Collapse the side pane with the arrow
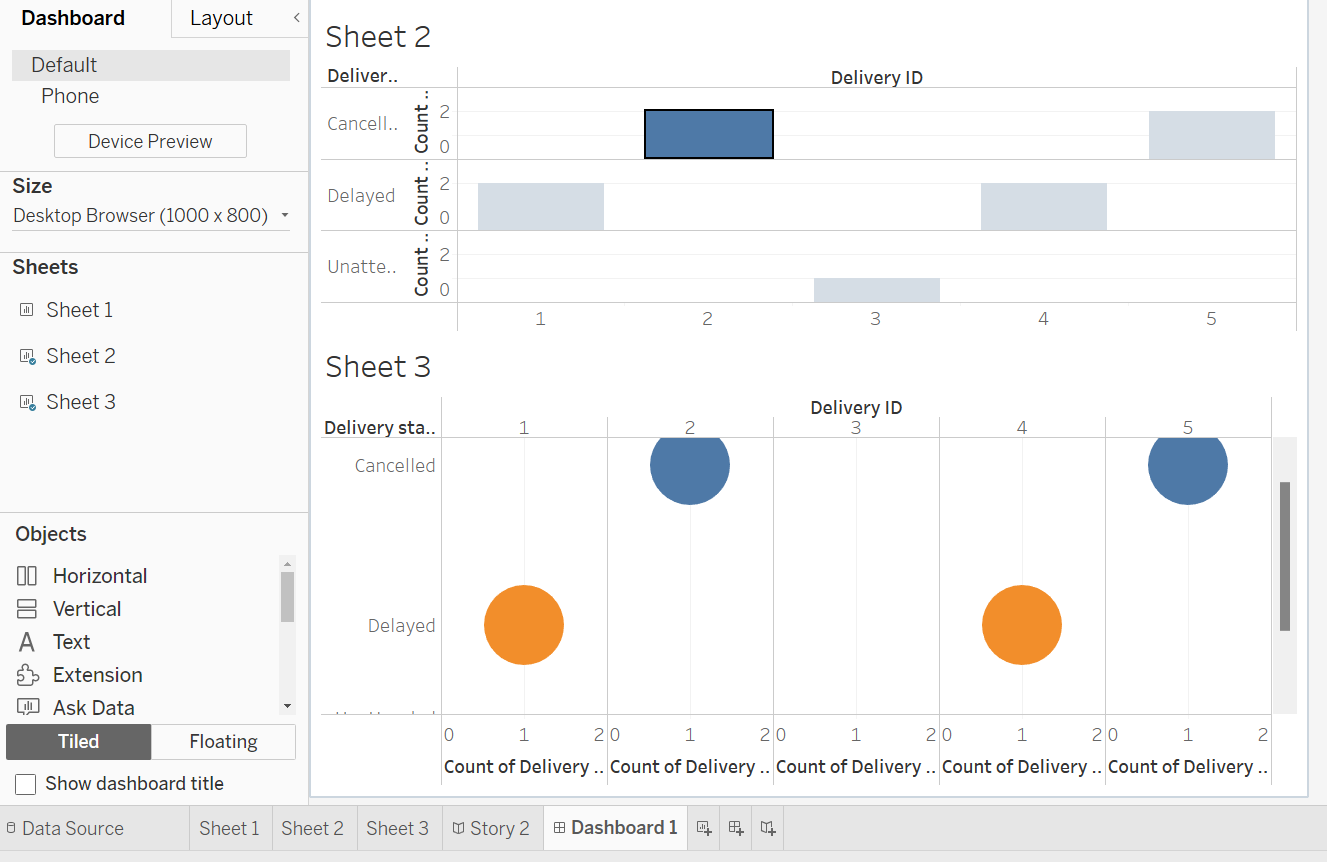 [296, 18]
